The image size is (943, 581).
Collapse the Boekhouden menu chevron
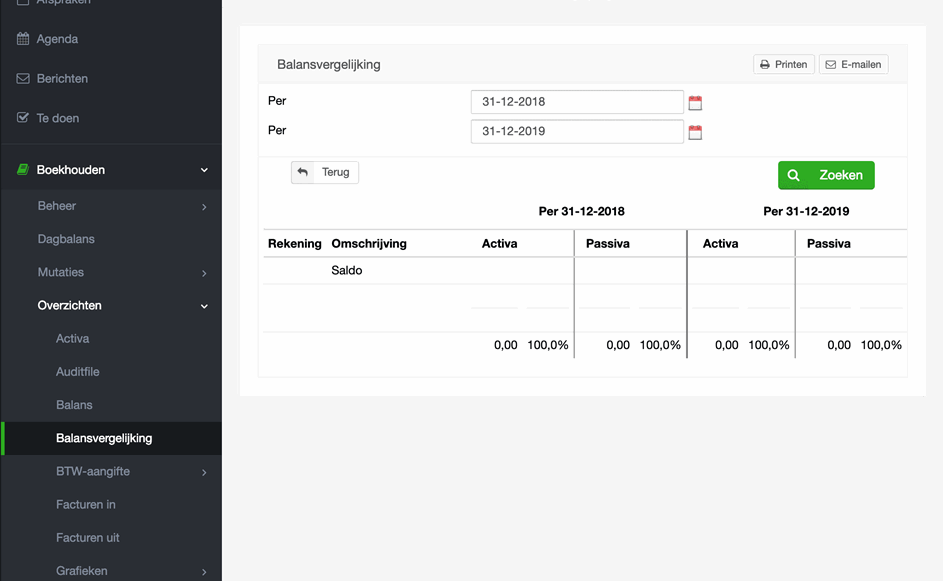pyautogui.click(x=204, y=170)
